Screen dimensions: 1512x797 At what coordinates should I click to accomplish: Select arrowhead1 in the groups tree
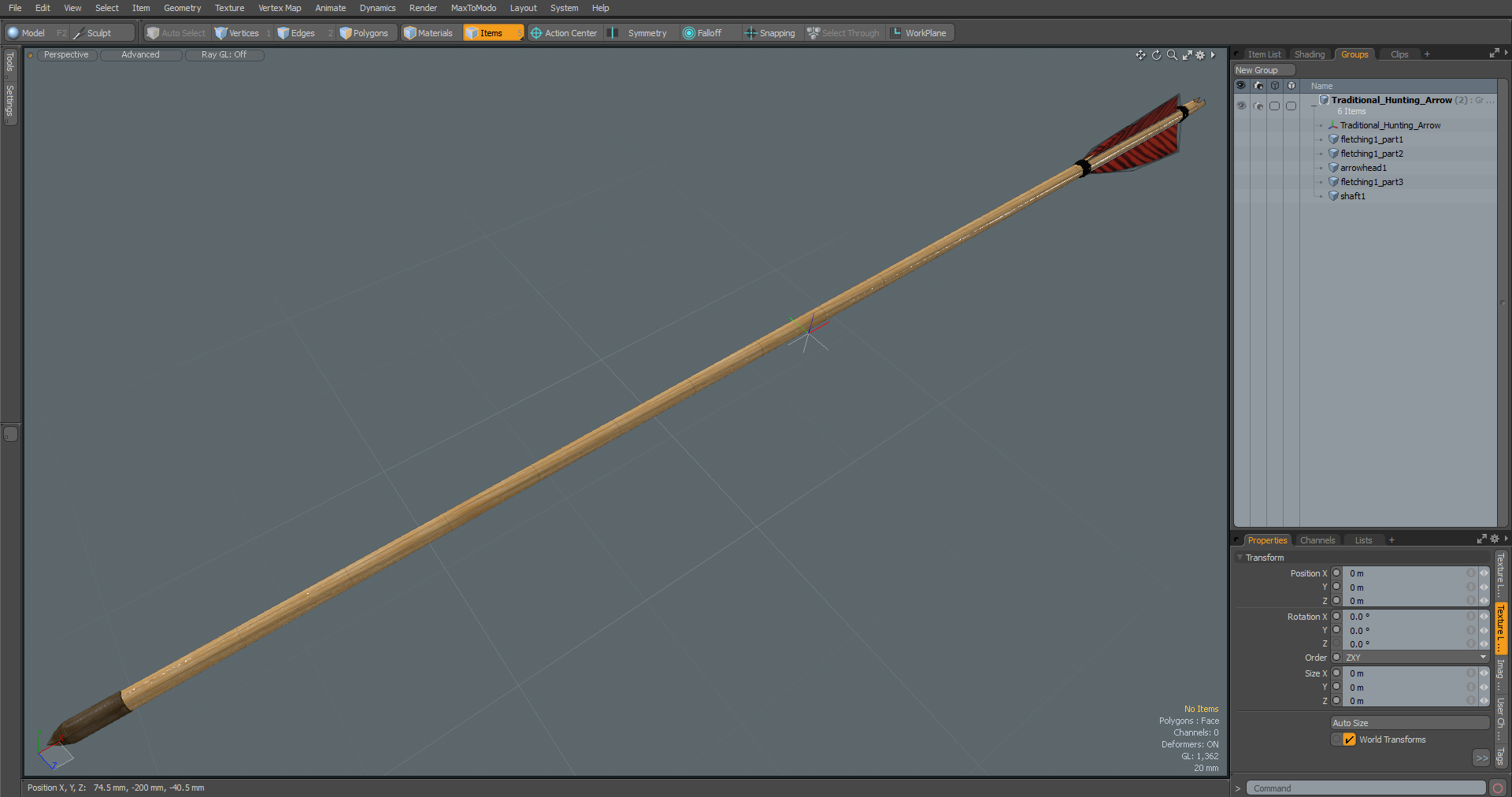point(1363,168)
